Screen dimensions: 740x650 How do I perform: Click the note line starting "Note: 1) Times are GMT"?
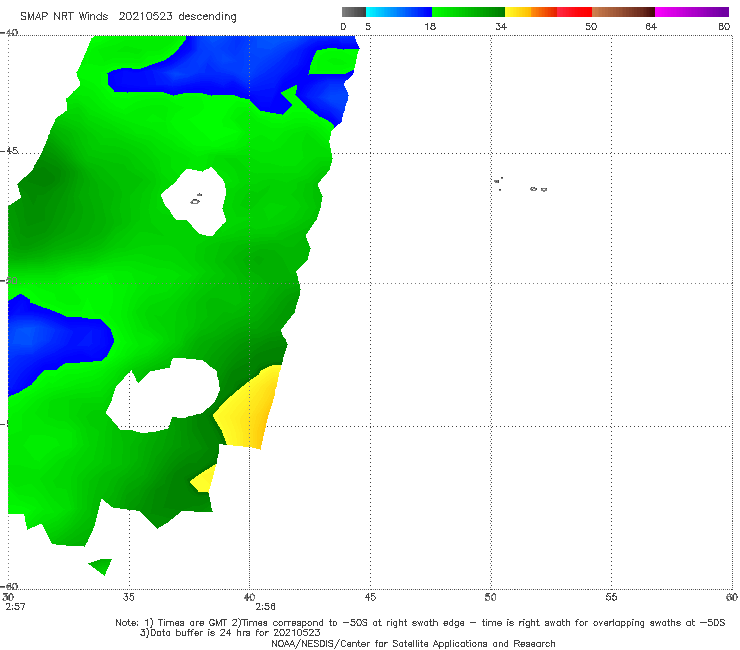[x=420, y=623]
